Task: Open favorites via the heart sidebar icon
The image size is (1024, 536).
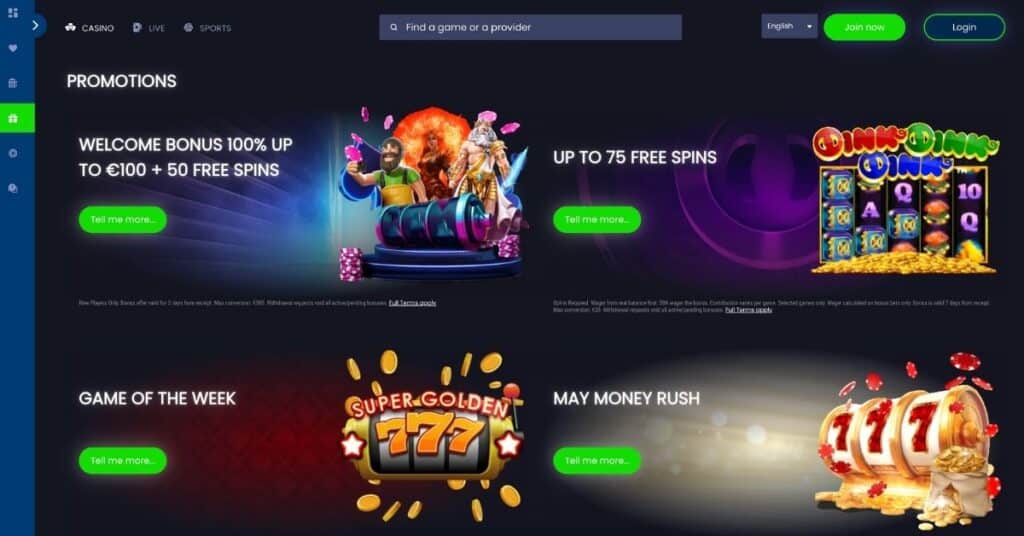Action: pos(13,48)
